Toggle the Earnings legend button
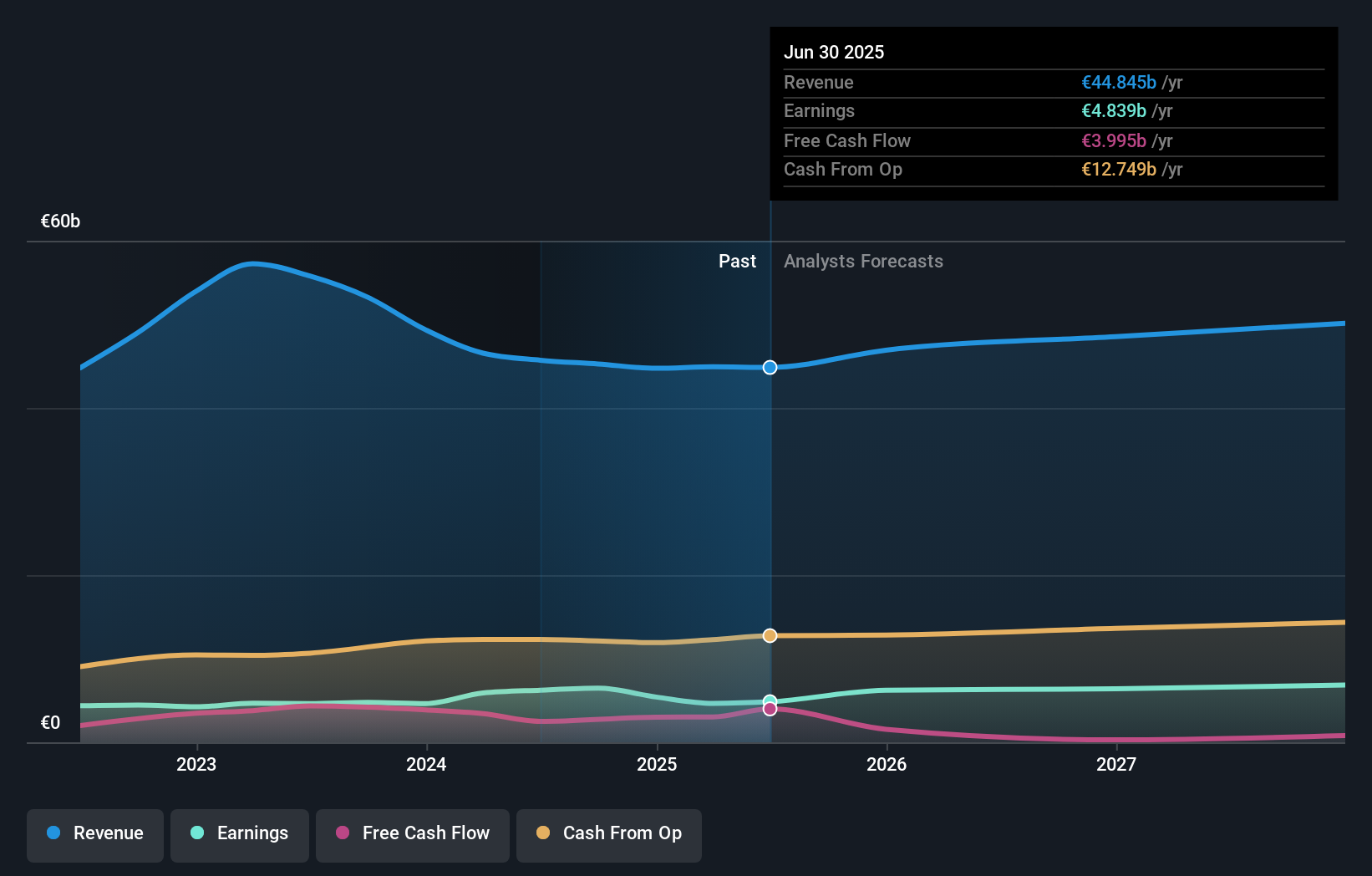Viewport: 1372px width, 876px height. [240, 835]
